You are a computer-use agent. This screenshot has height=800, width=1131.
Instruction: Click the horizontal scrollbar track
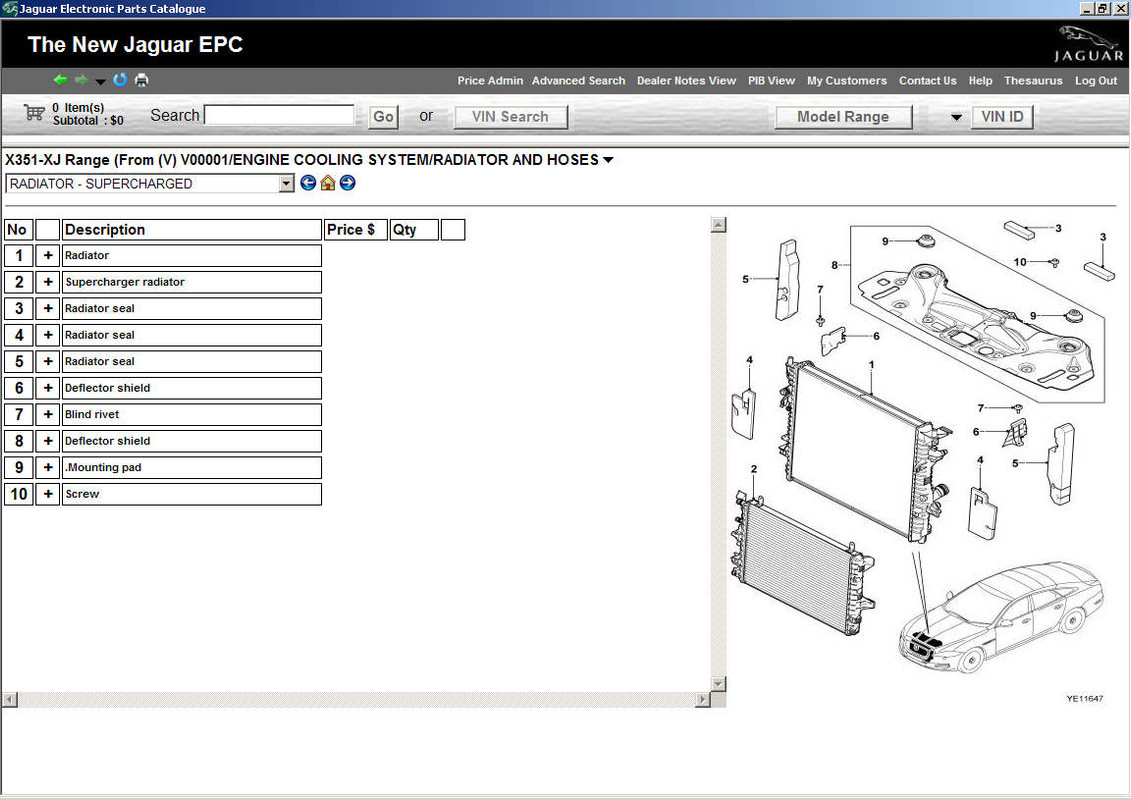pos(356,700)
